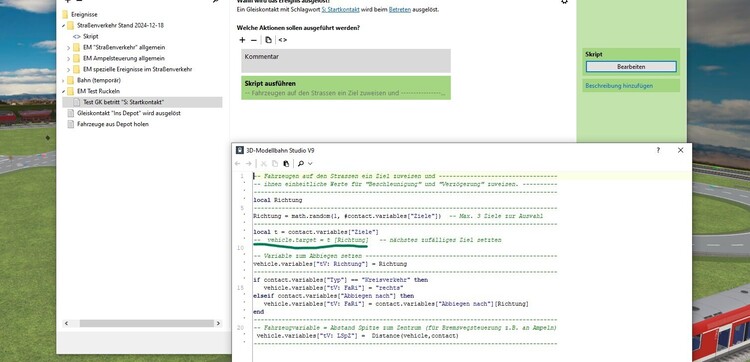
Task: Click code line with Distance(vehicle,contact)
Action: point(357,336)
